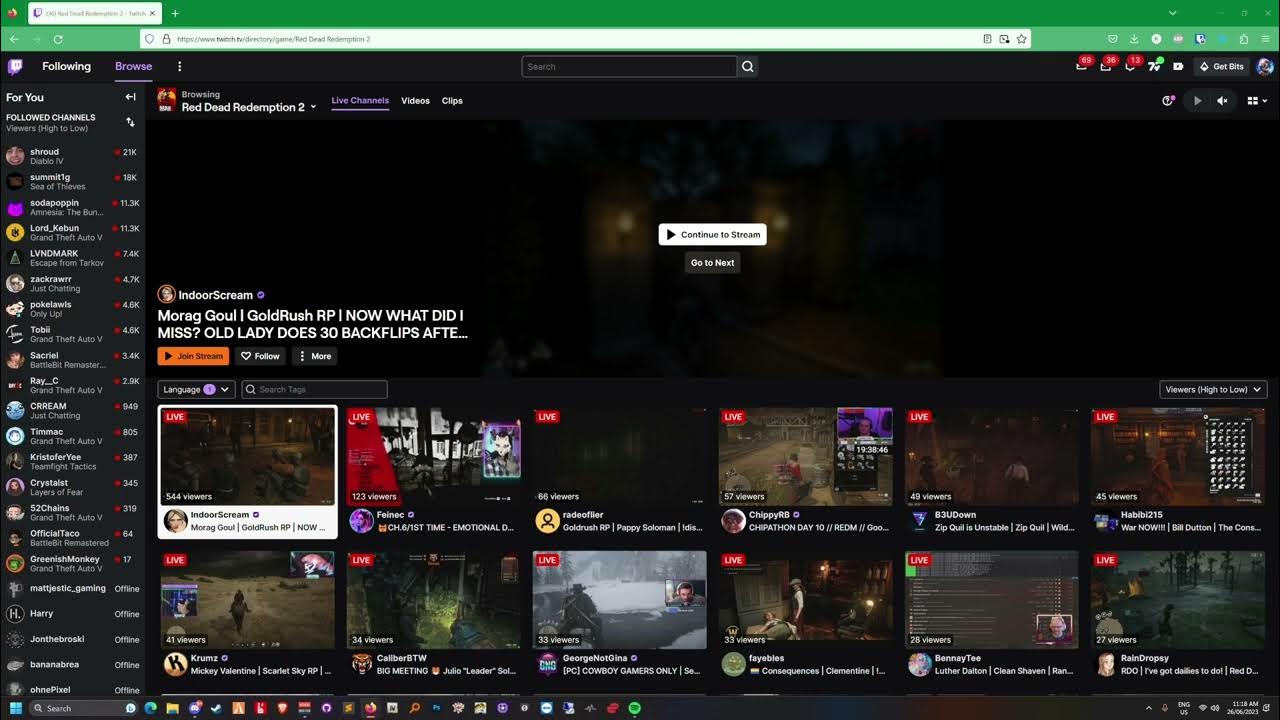Follow the IndoorScream channel
Screen dimensions: 1280x720
click(260, 356)
